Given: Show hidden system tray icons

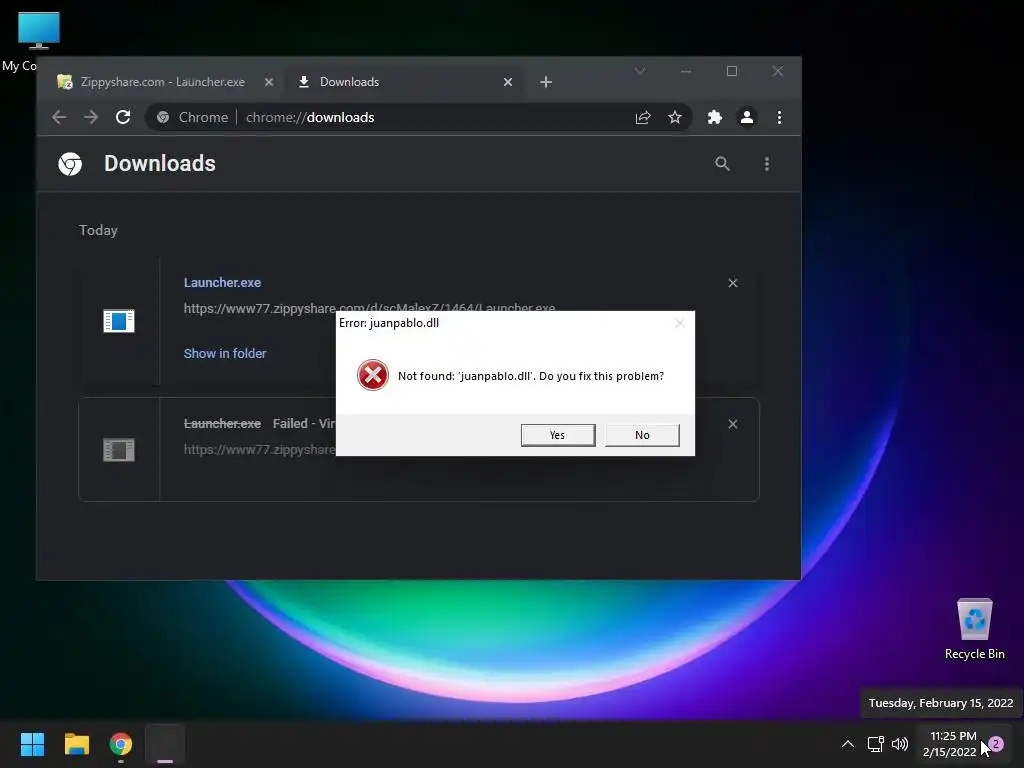Looking at the screenshot, I should coord(848,744).
